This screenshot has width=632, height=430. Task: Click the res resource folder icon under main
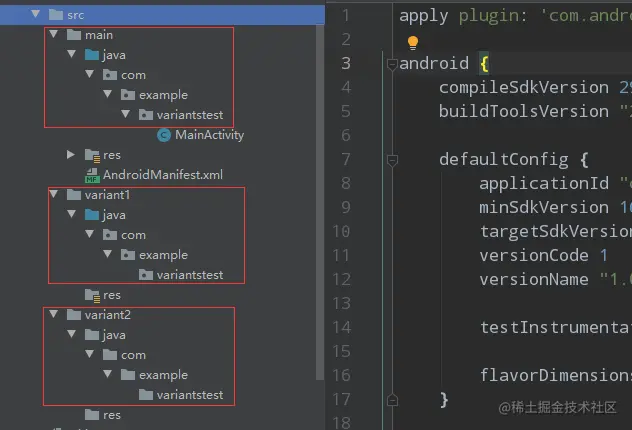(92, 155)
